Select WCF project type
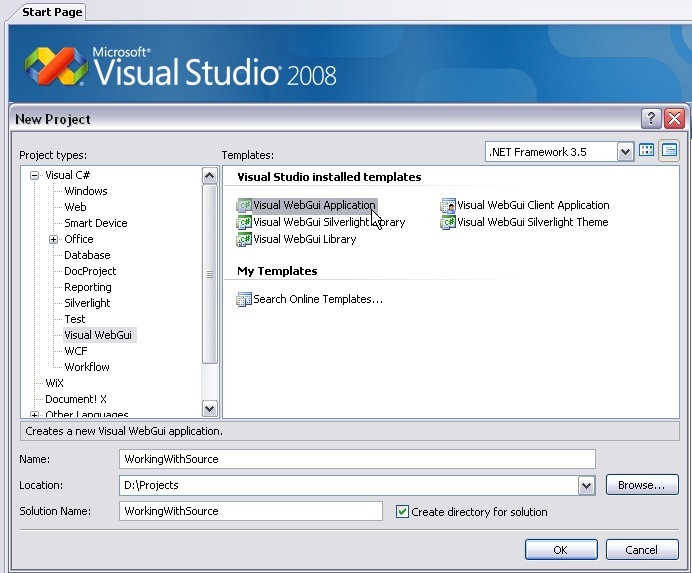 [75, 351]
